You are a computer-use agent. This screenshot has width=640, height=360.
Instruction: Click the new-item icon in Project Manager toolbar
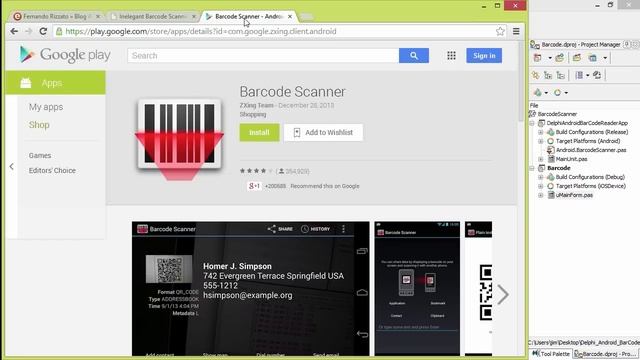[x=538, y=58]
